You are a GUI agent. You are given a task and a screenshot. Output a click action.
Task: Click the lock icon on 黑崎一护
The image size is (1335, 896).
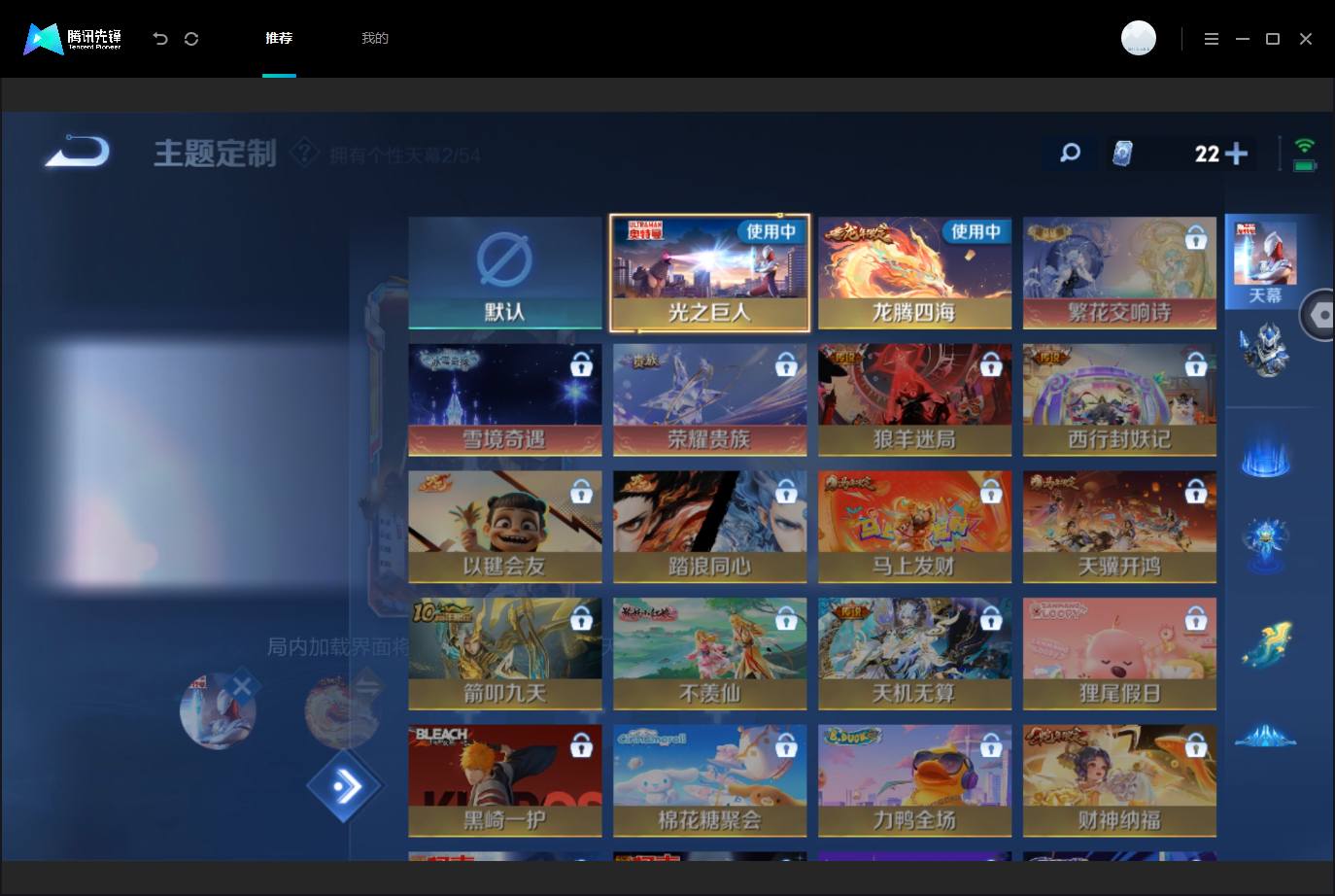[581, 745]
